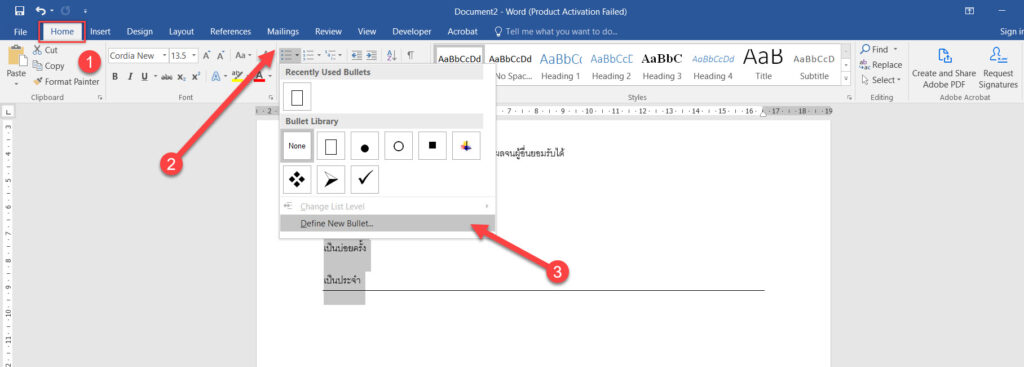Toggle strikethrough formatting
Viewport: 1024px width, 367px height.
167,76
